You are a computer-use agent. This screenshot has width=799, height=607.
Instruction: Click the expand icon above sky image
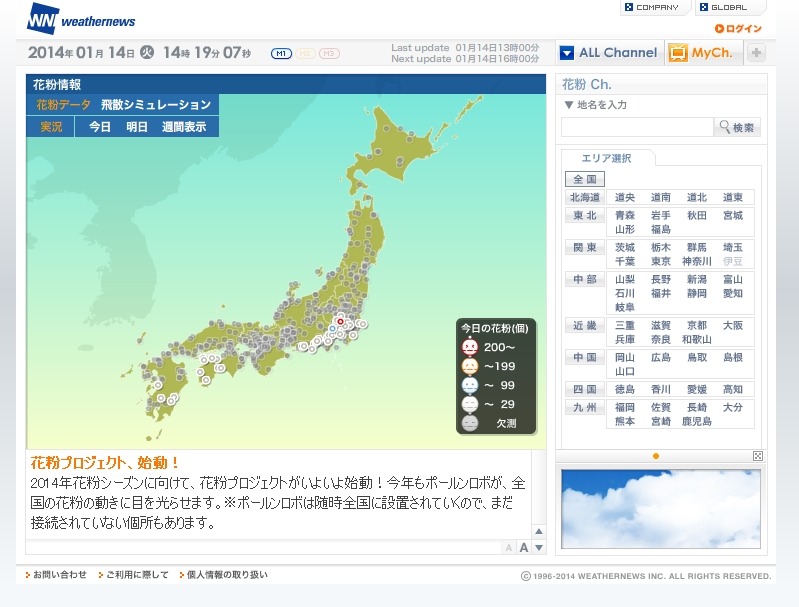click(x=758, y=456)
